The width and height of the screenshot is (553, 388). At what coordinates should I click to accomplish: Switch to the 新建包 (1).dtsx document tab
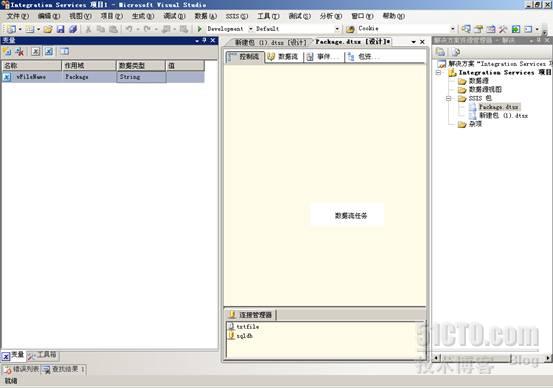[270, 42]
